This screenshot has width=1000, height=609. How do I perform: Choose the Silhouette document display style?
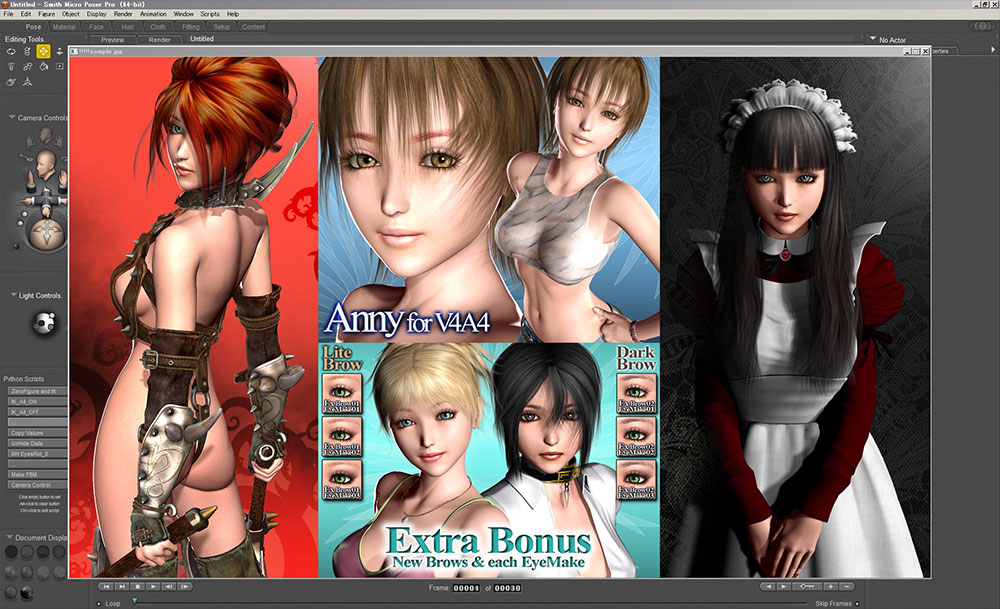click(x=11, y=551)
